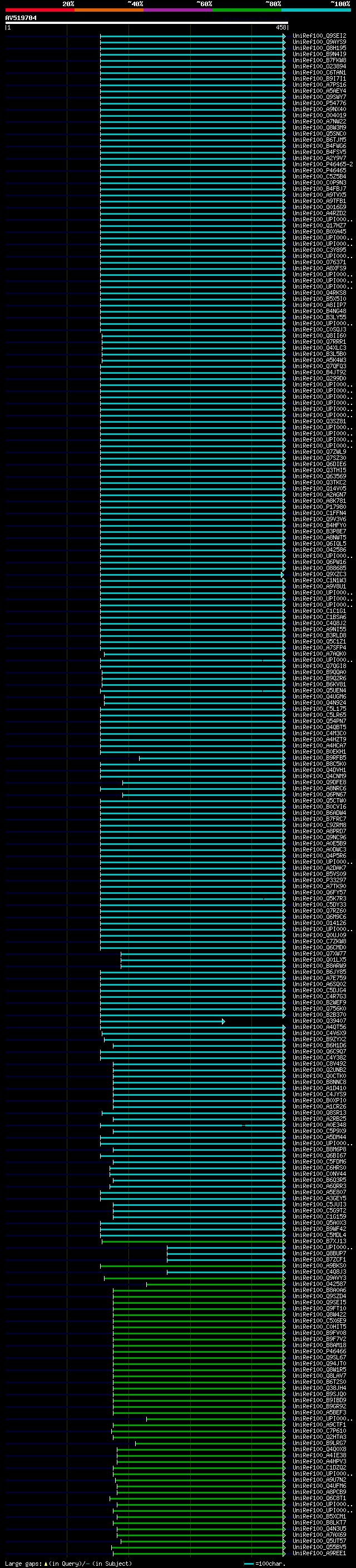Choose hit UniRef100_A7PS16

(319, 85)
